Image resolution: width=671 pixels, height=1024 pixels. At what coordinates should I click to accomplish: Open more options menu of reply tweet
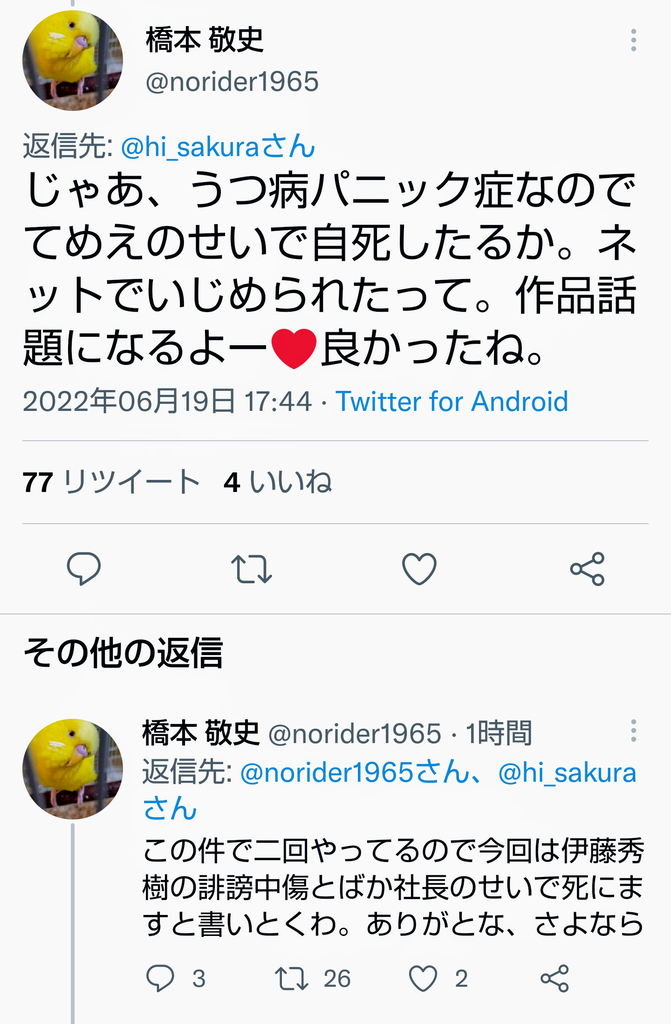pyautogui.click(x=633, y=731)
